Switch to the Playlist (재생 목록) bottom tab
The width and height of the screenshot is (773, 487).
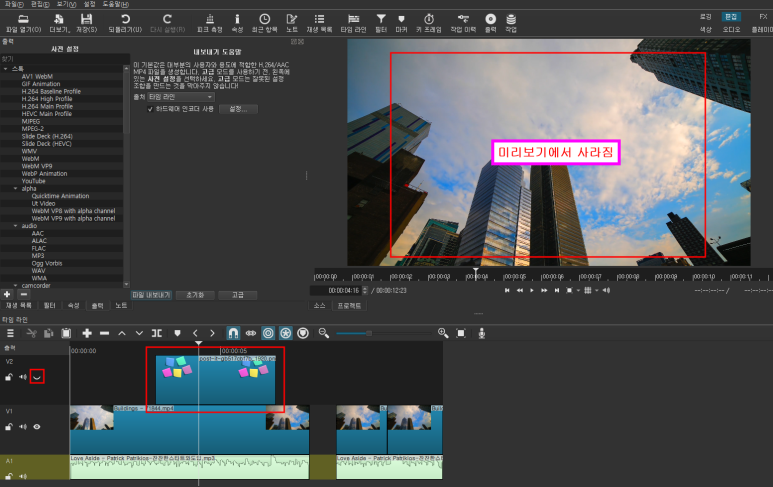tap(18, 306)
